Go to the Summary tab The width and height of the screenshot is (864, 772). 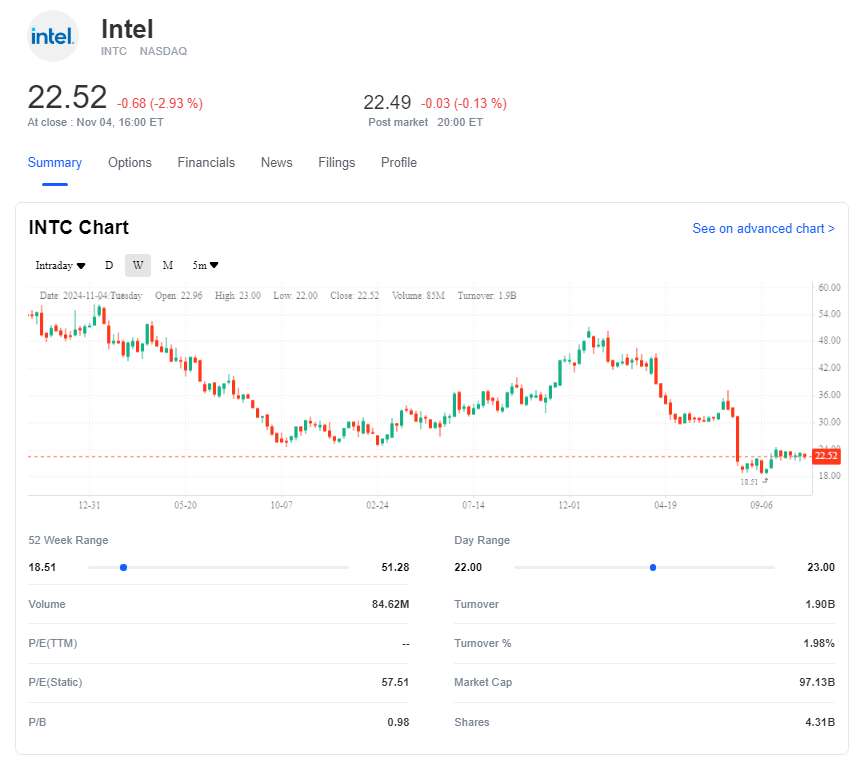pyautogui.click(x=55, y=163)
